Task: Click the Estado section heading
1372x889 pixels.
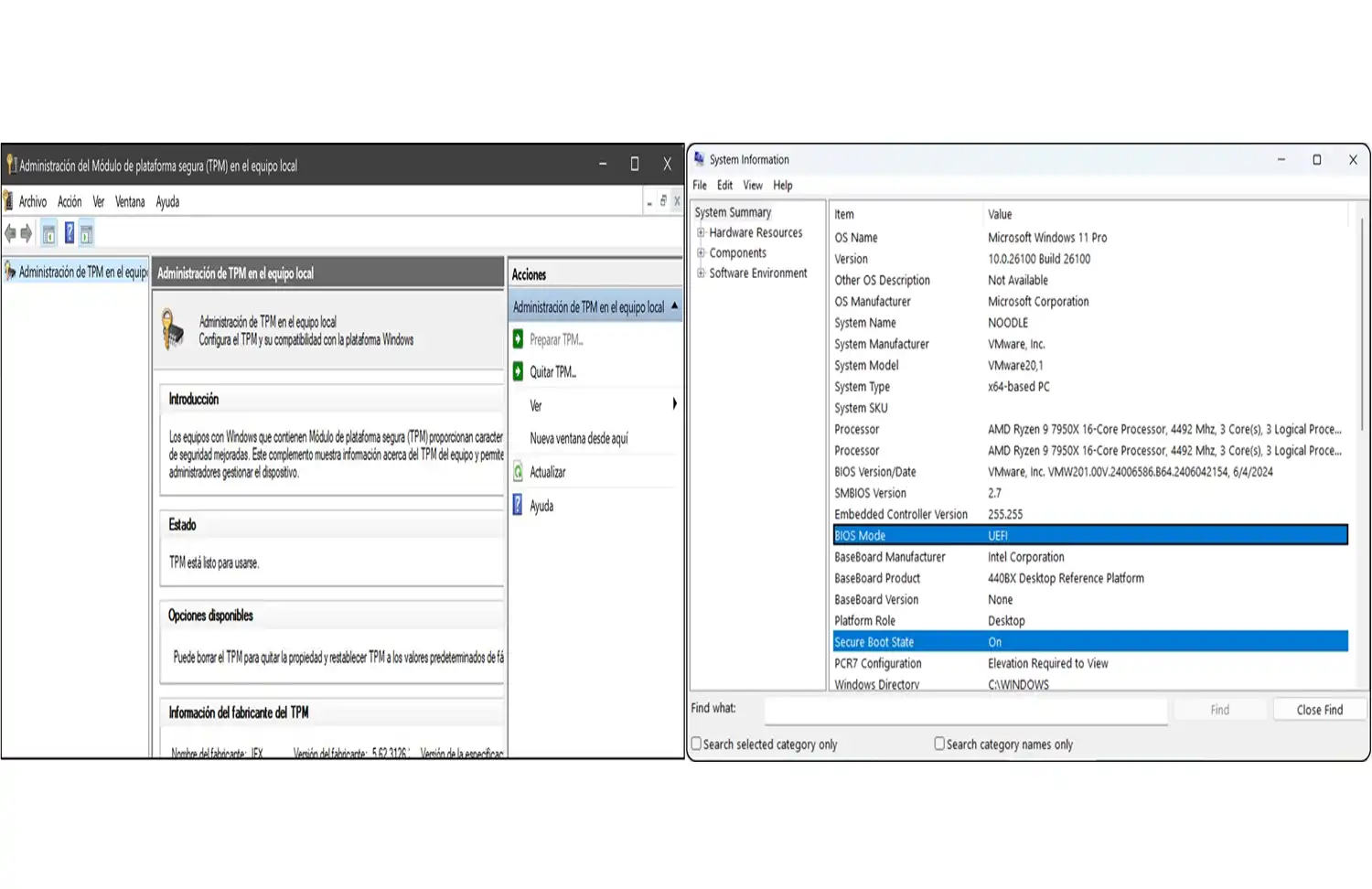Action: [182, 525]
